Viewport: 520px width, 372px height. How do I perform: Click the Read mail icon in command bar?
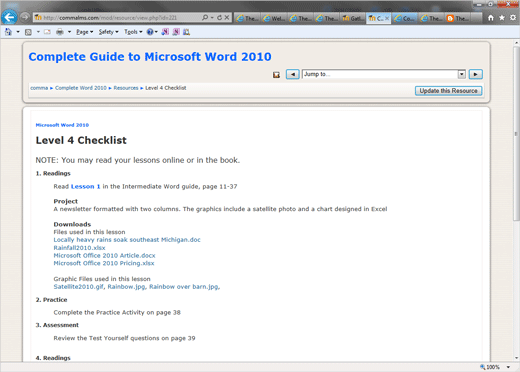pos(47,32)
